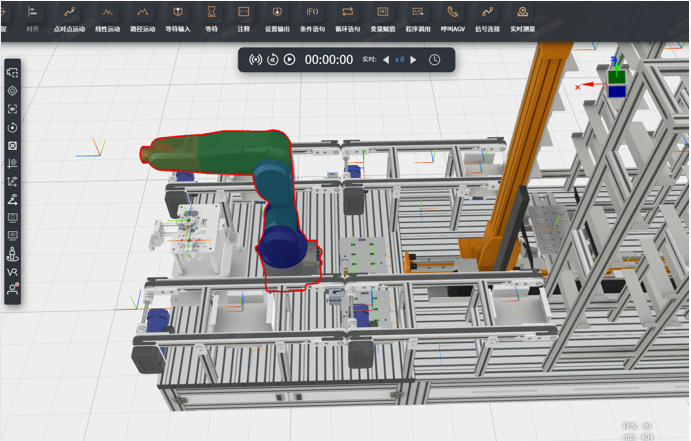
Task: Select the 线性运动 linear motion tool
Action: (107, 18)
